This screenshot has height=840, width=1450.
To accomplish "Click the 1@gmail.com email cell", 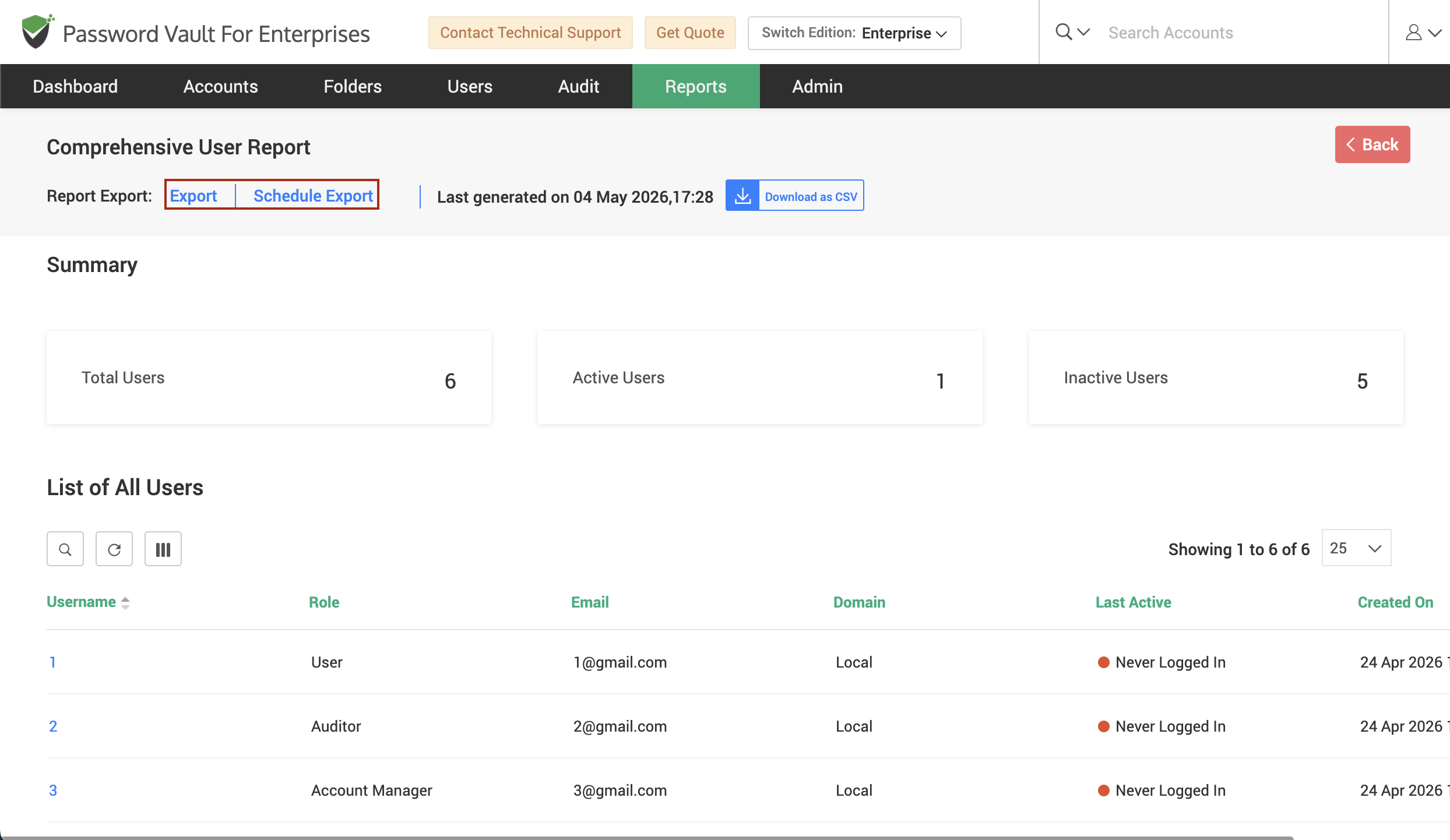I will coord(620,662).
